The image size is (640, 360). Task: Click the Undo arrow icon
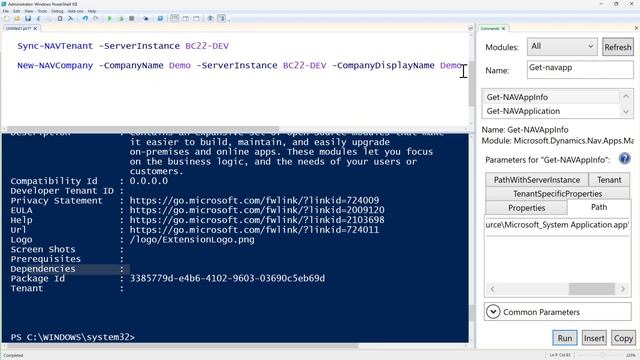[x=85, y=19]
